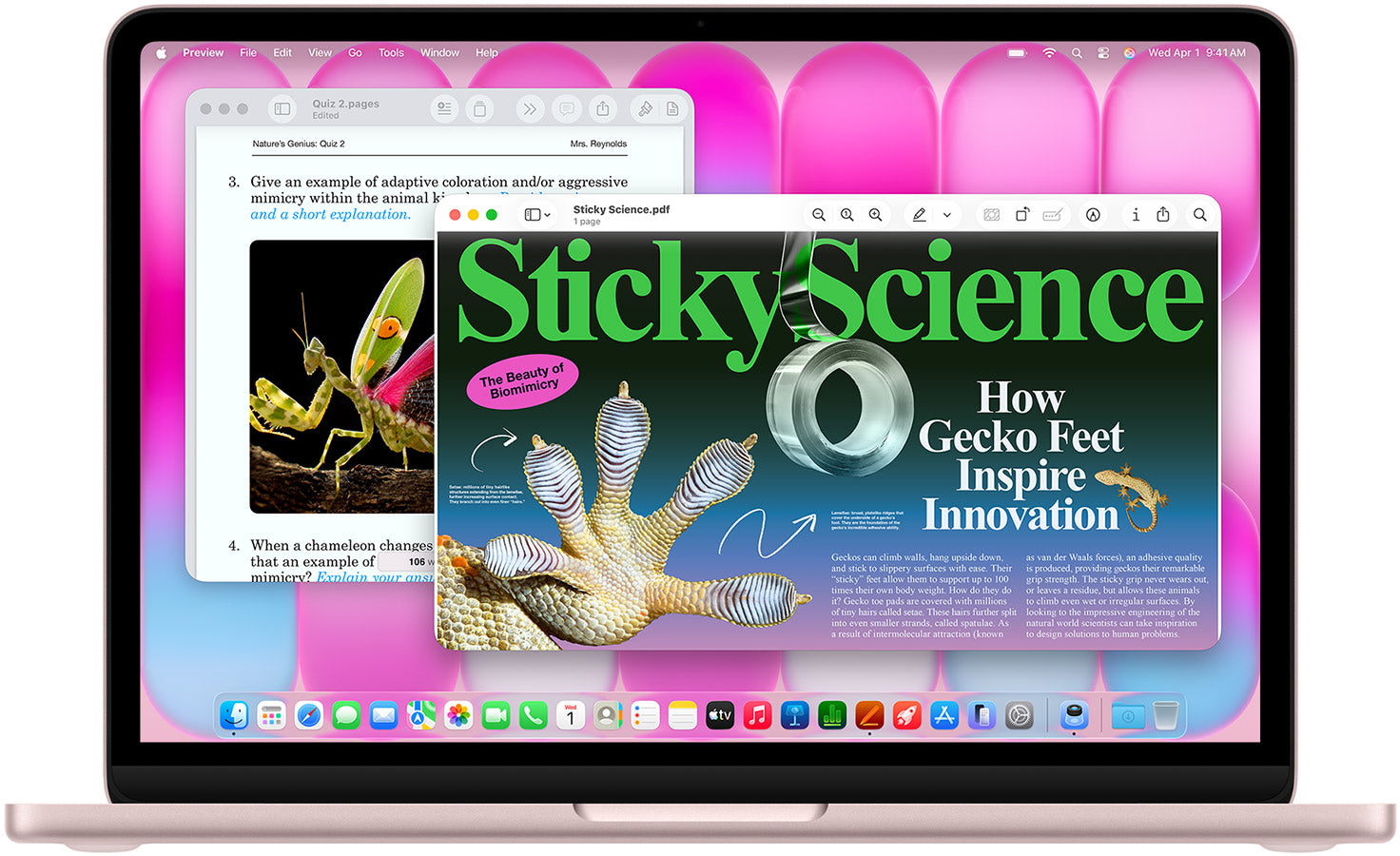Toggle the Markup toolbar with the circled pen icon
This screenshot has height=856, width=1400.
pos(1093,215)
